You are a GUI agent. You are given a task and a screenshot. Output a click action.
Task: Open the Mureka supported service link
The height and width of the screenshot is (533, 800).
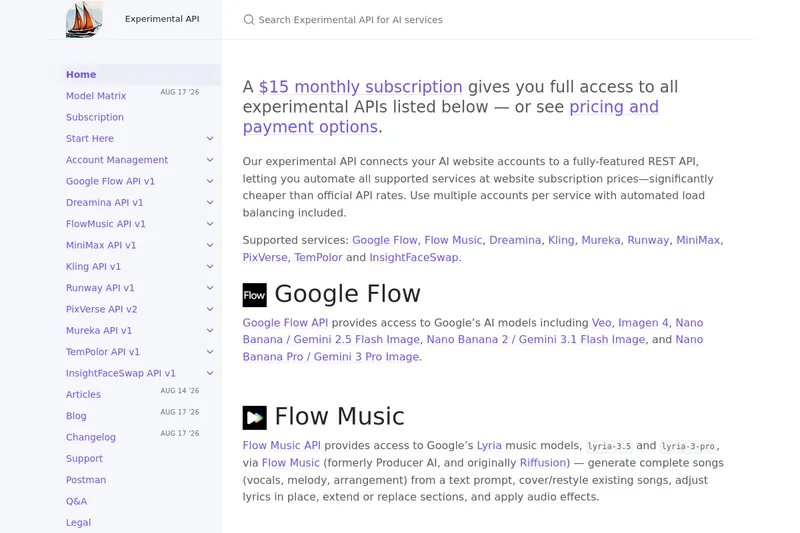pos(601,240)
